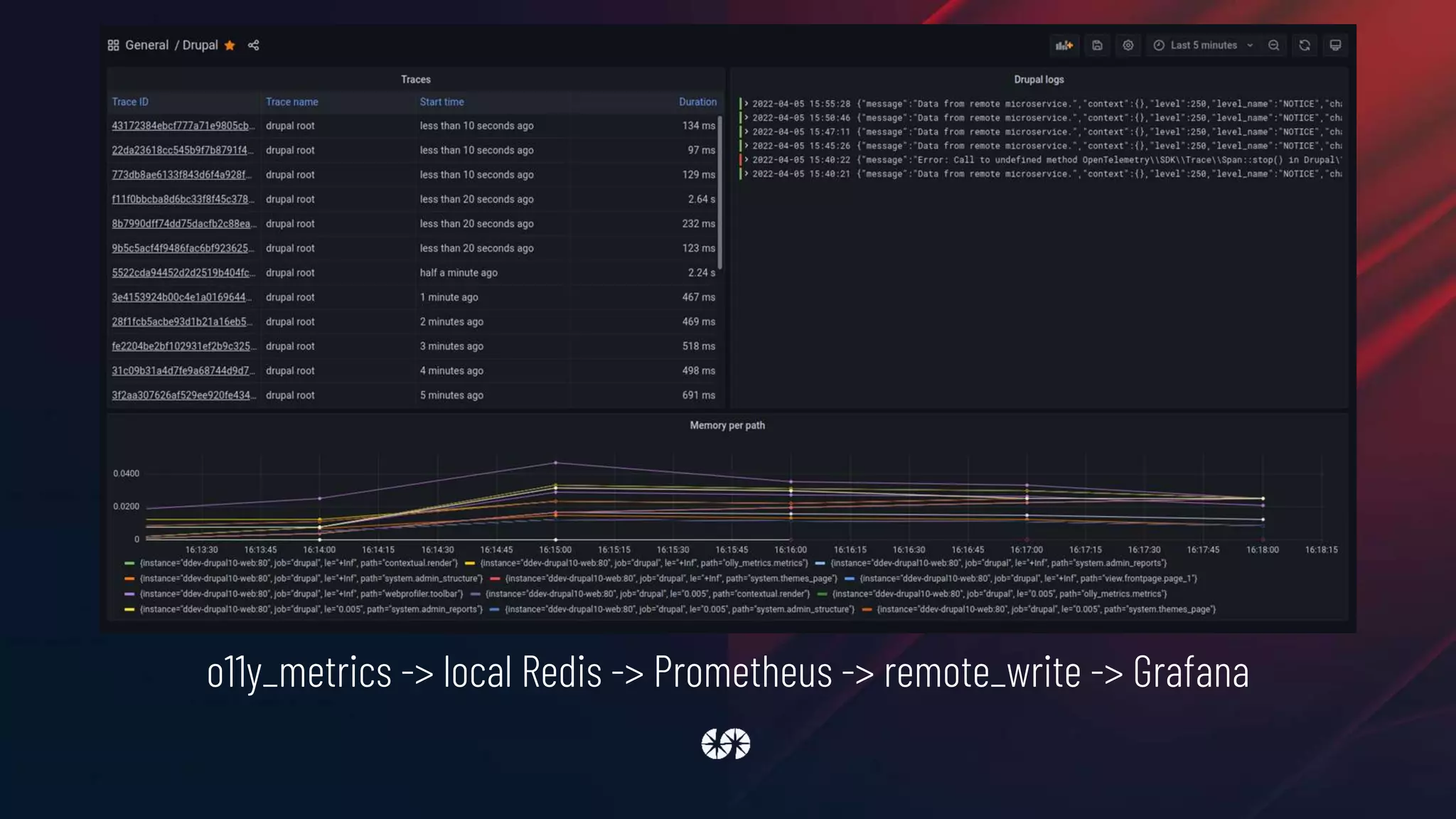Click the 691 ms duration cell

pyautogui.click(x=699, y=395)
